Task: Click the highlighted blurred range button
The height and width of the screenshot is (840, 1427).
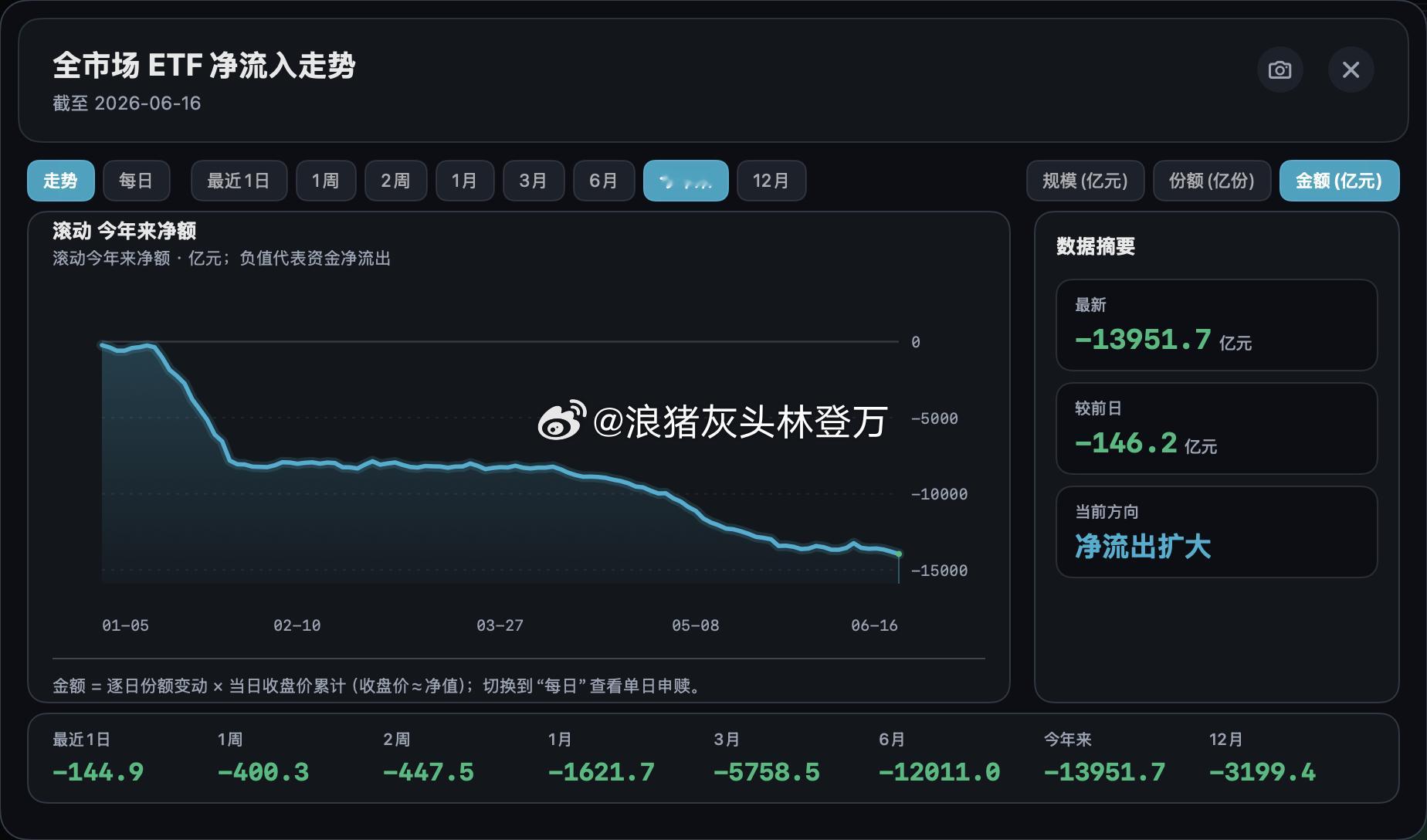Action: [686, 181]
